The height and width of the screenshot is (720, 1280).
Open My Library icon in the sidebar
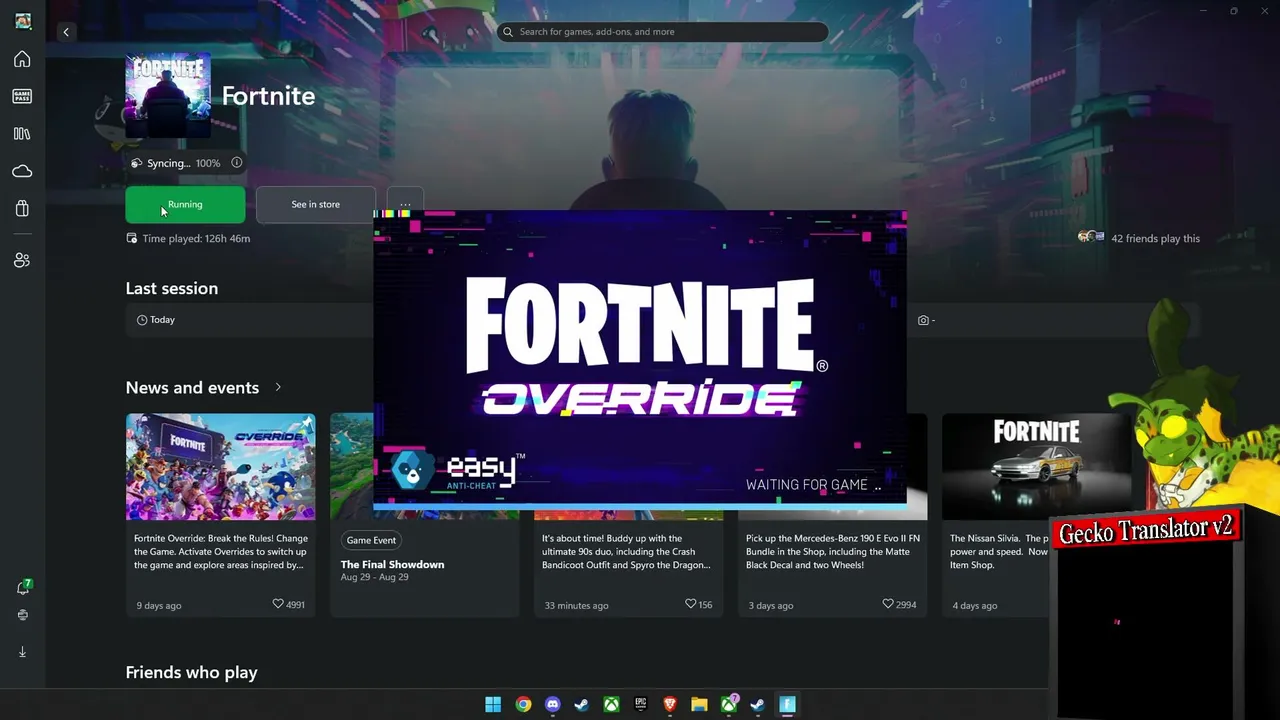coord(22,134)
